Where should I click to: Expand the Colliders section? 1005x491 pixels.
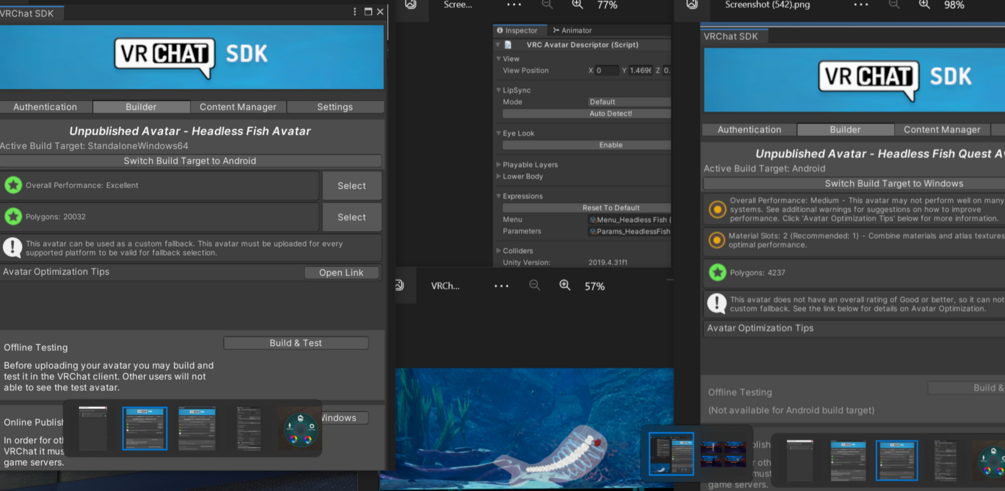pos(498,251)
